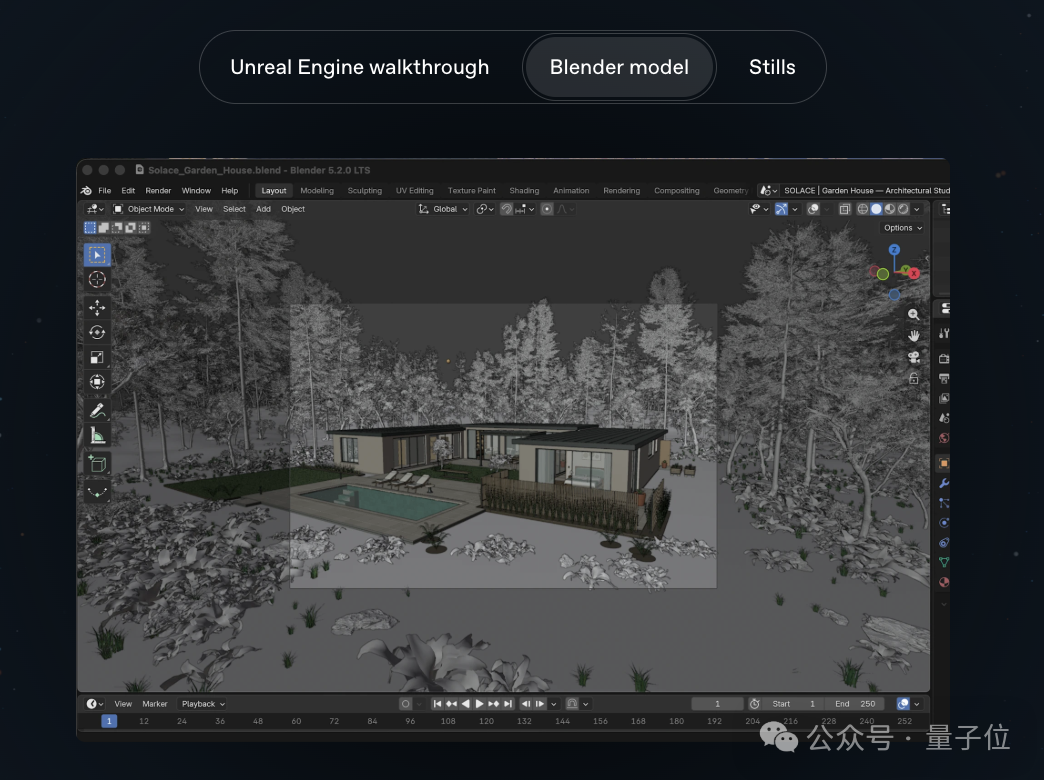1044x780 pixels.
Task: Select the Move tool
Action: click(97, 307)
